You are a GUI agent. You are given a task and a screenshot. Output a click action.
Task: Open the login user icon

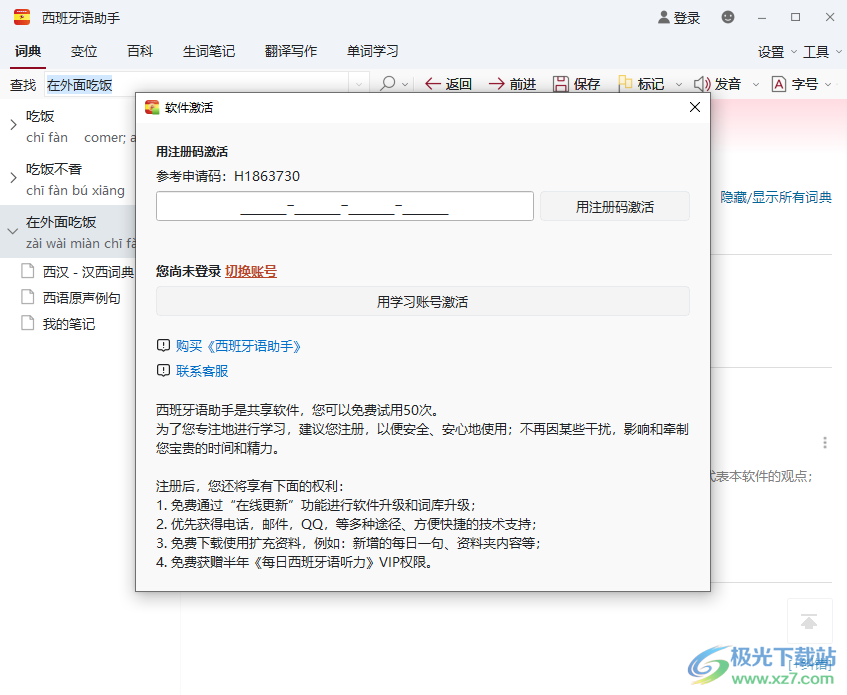(x=663, y=17)
